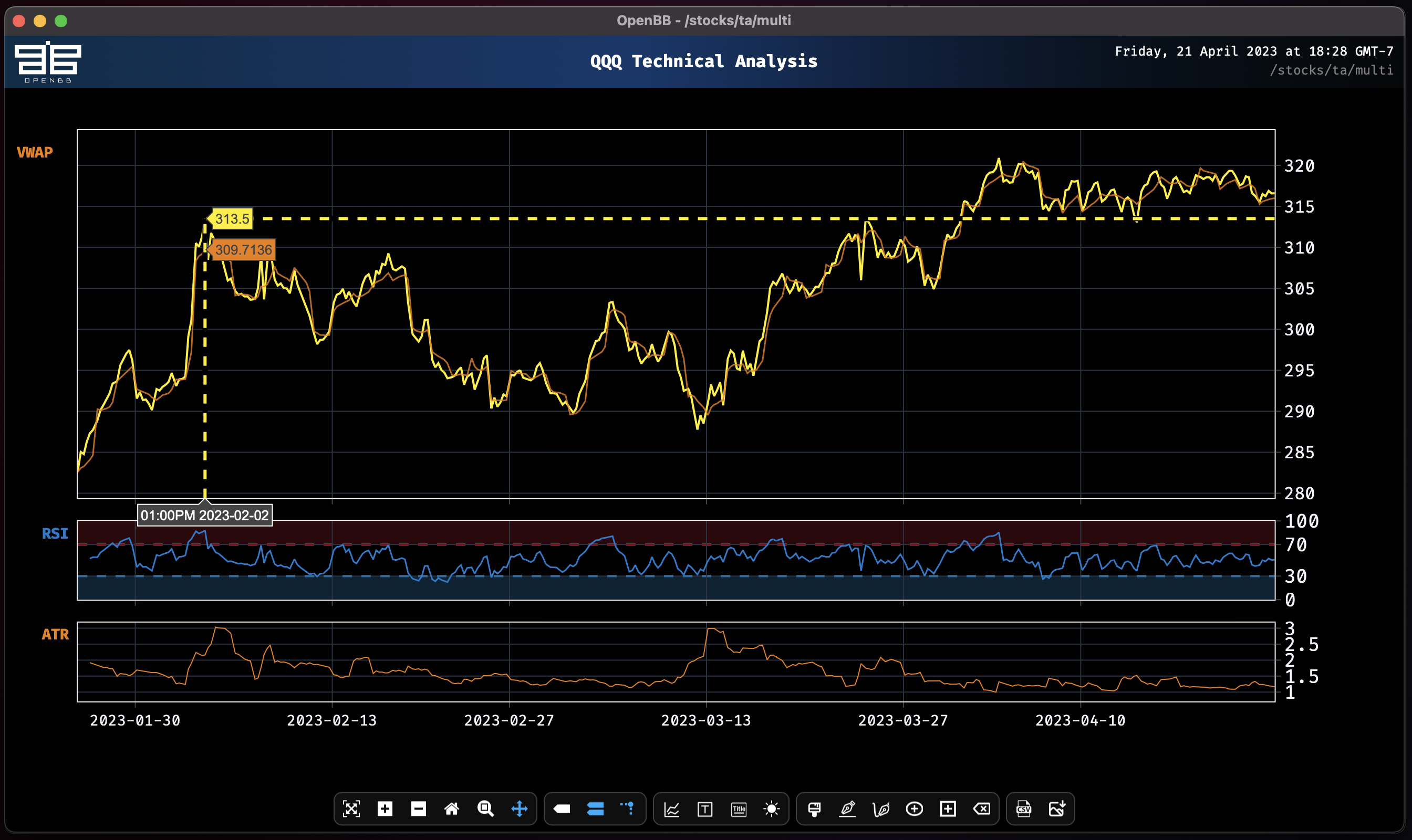Click the ATR indicator label
1412x840 pixels.
[x=55, y=635]
